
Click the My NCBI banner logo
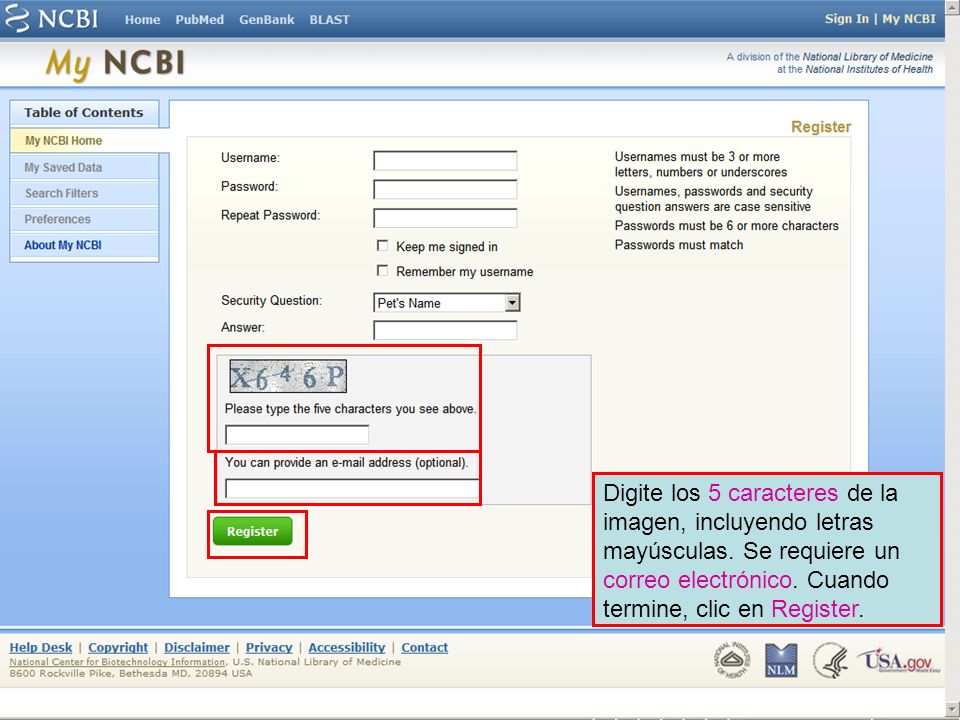[114, 64]
